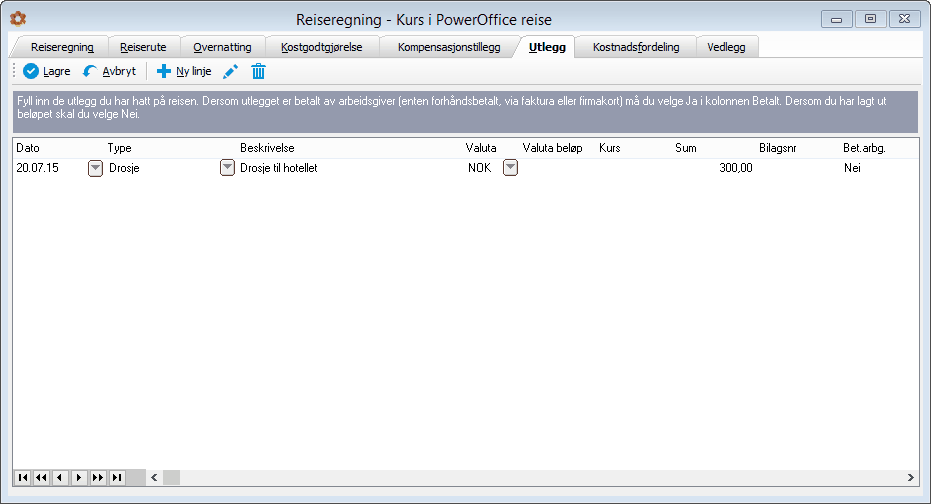Screen dimensions: 931x504
Task: Click the NOK currency cell
Action: pyautogui.click(x=479, y=168)
